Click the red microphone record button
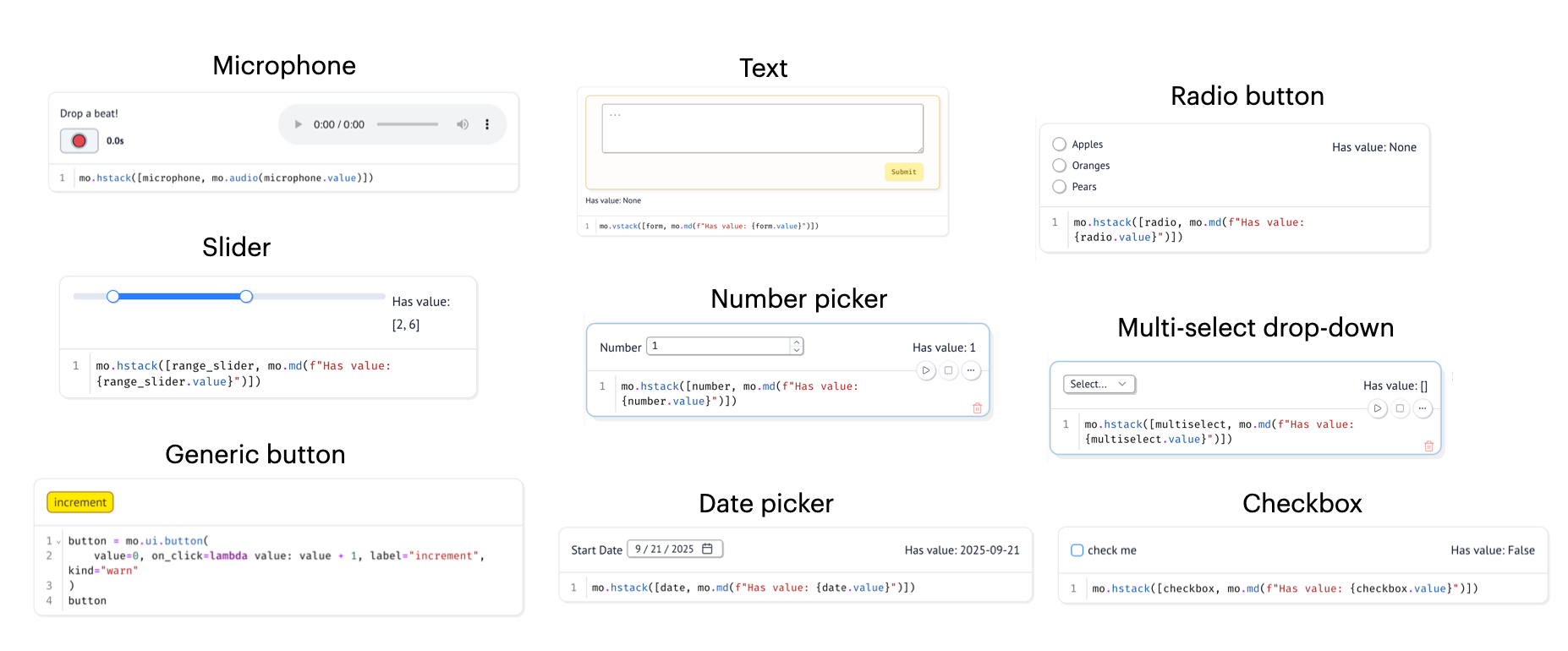Viewport: 1568px width, 651px height. click(x=79, y=141)
